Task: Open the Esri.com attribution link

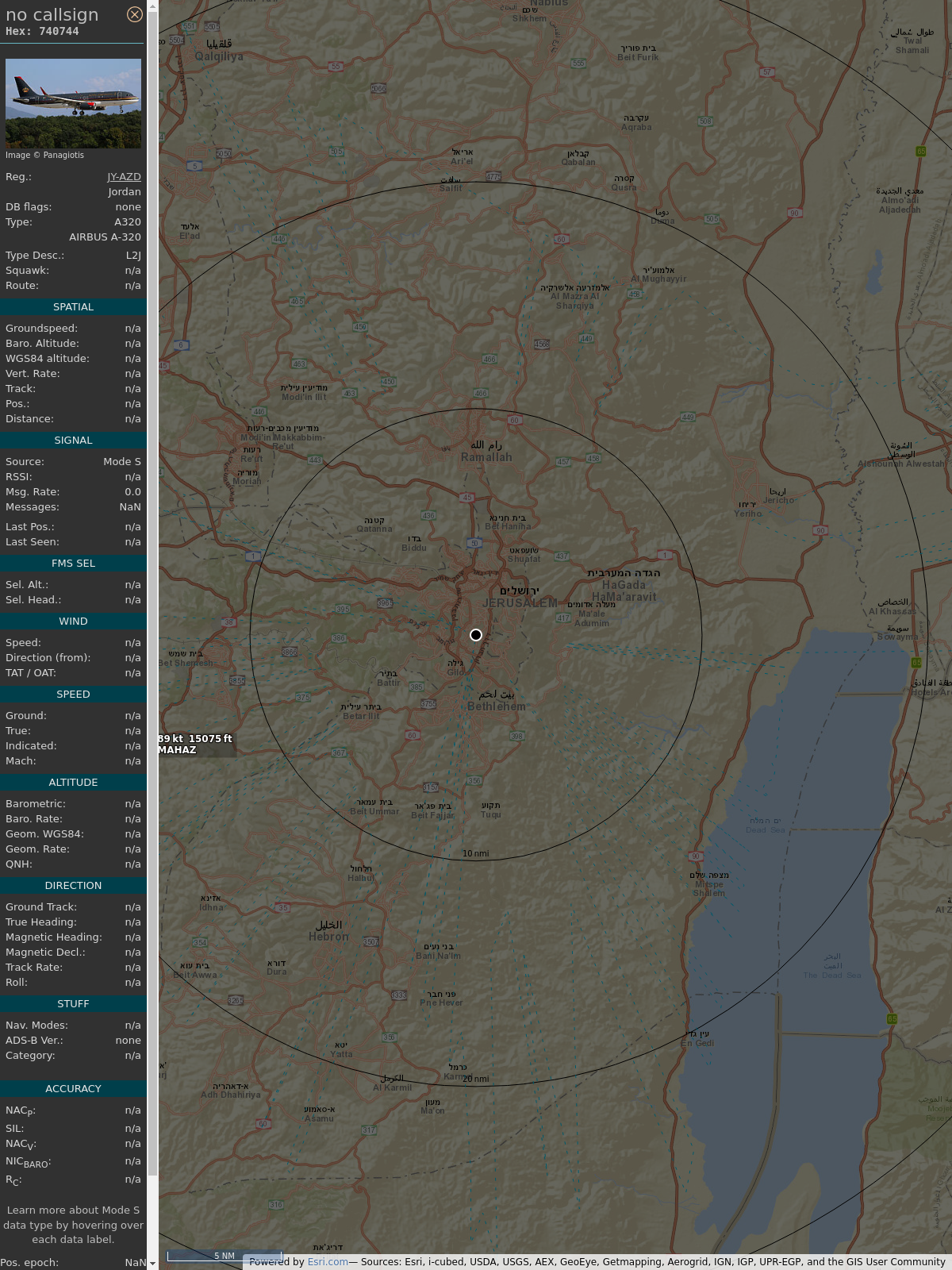Action: [328, 1261]
